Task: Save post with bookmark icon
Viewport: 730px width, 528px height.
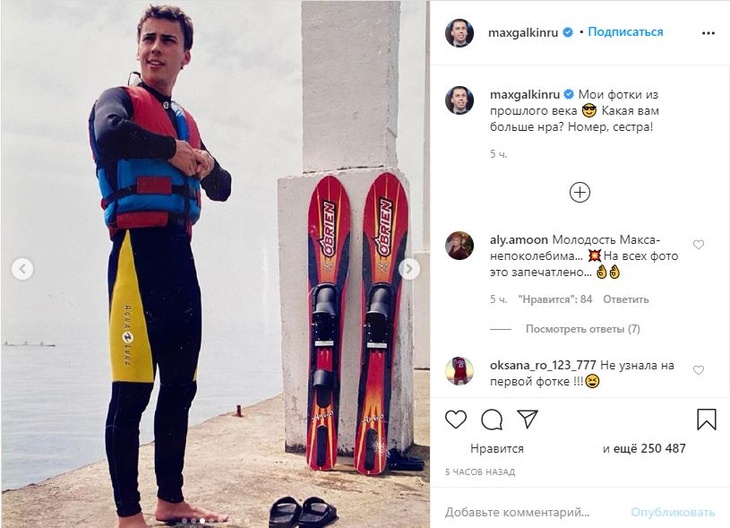Action: [x=706, y=419]
